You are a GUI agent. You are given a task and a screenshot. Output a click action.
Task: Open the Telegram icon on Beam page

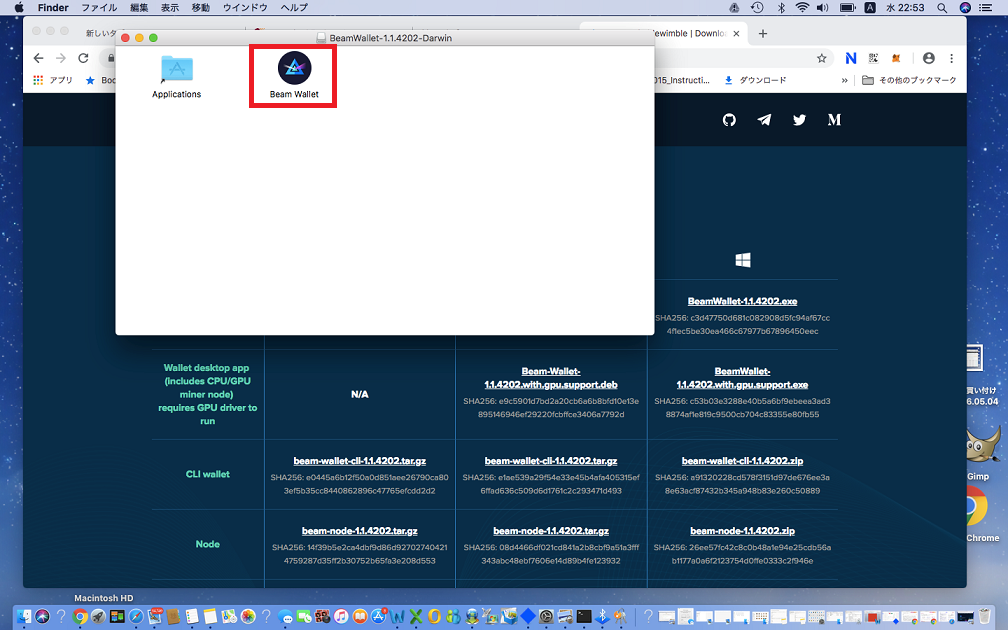[x=764, y=120]
